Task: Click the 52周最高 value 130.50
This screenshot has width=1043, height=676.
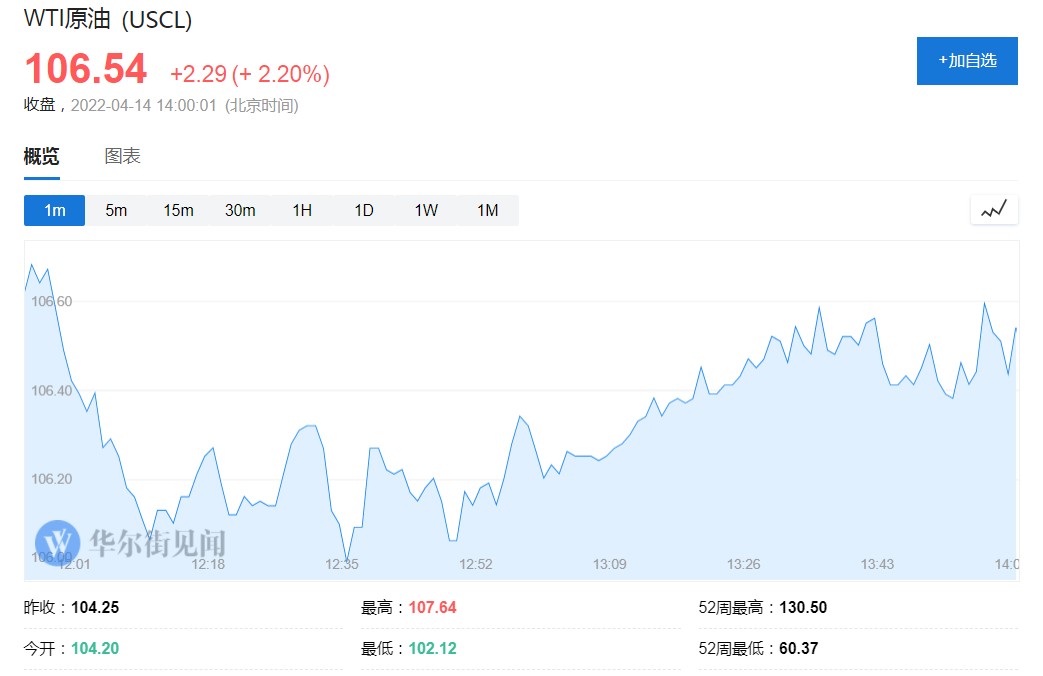Action: (x=802, y=607)
